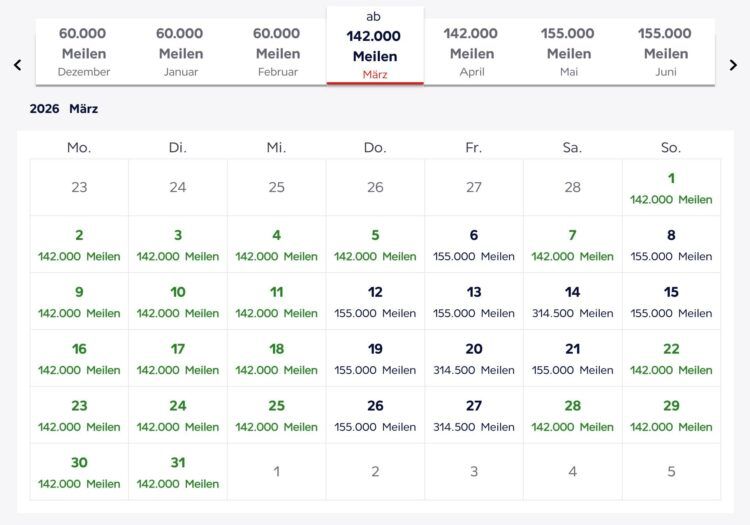This screenshot has width=750, height=525.
Task: Switch to April 142.000 Meilen tab
Action: pos(471,52)
